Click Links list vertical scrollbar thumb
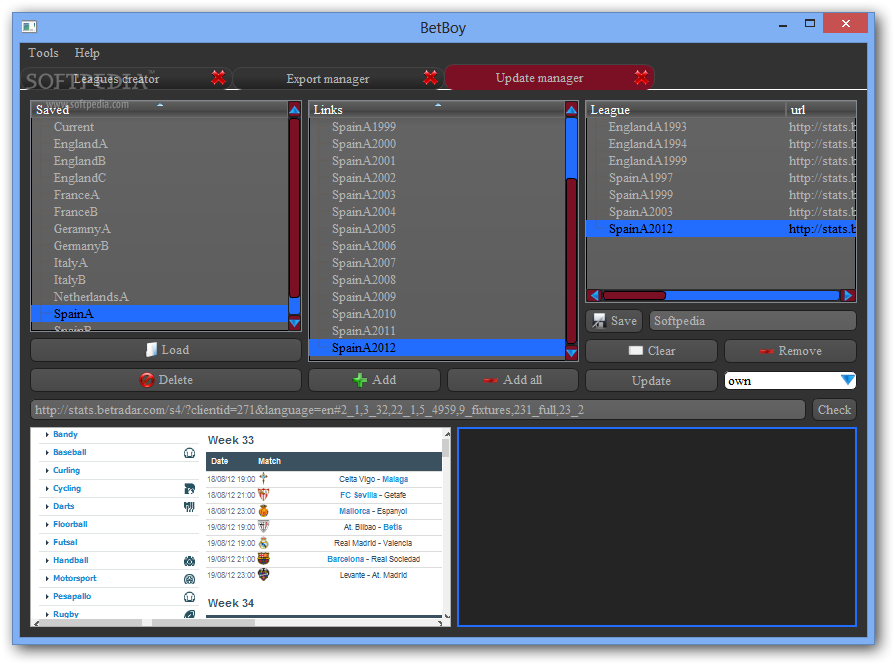 click(571, 261)
